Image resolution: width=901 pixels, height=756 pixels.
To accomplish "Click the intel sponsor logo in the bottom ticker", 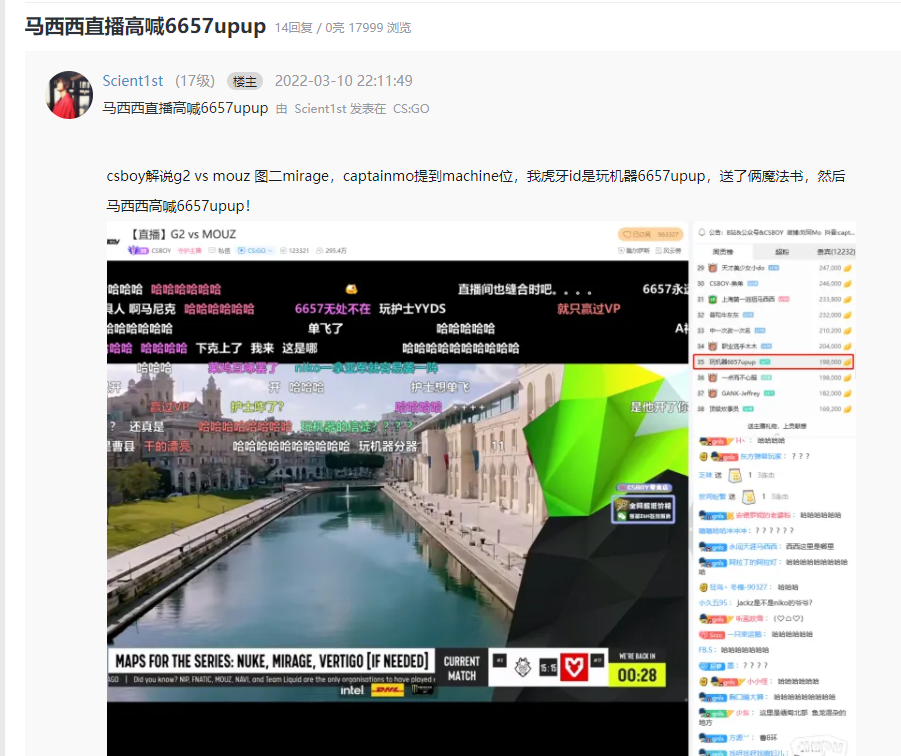I will point(352,690).
